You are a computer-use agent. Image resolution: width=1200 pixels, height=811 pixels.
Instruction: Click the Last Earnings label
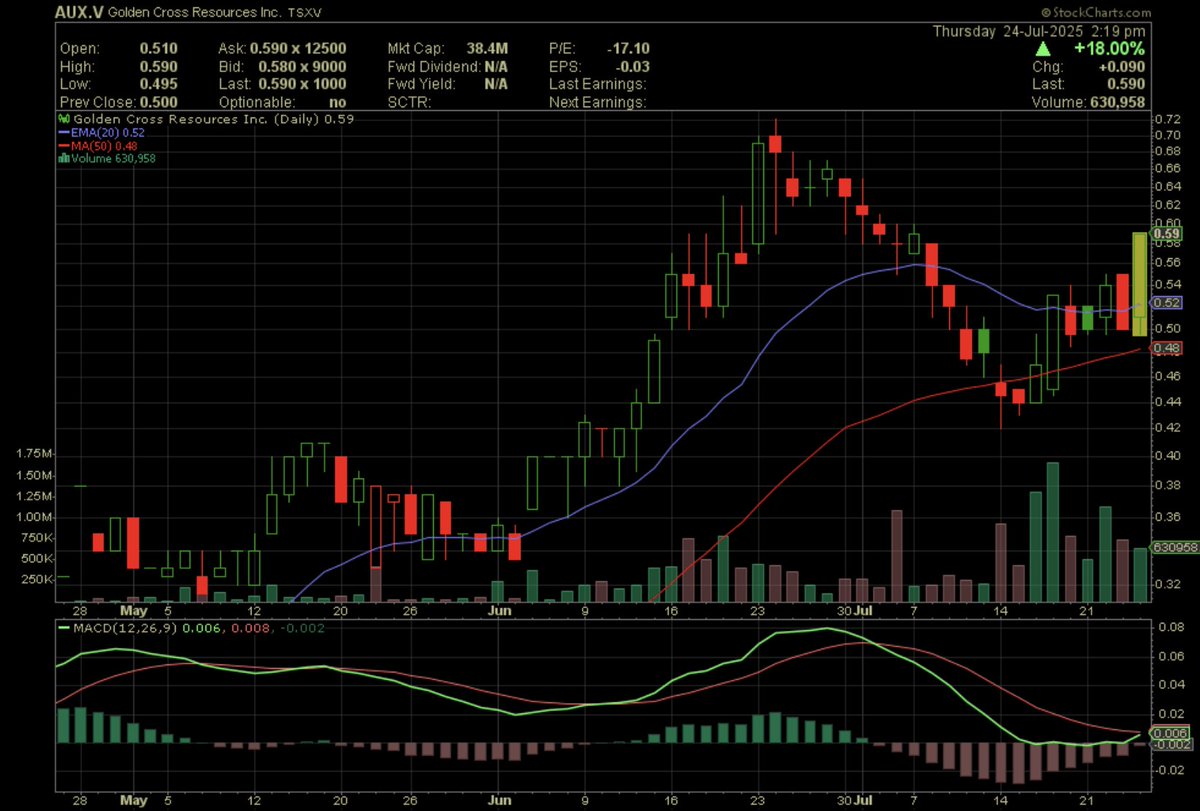(x=598, y=84)
